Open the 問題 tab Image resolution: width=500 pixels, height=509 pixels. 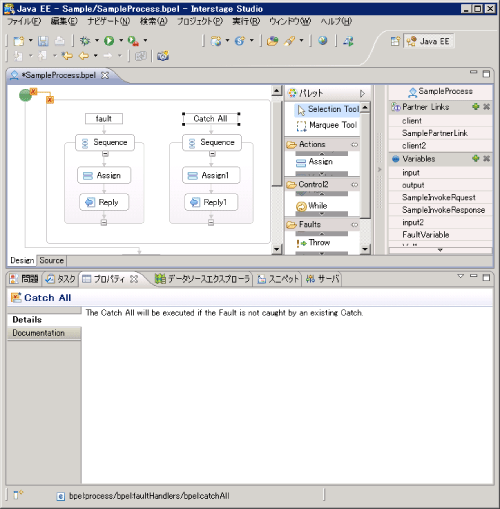(24, 279)
